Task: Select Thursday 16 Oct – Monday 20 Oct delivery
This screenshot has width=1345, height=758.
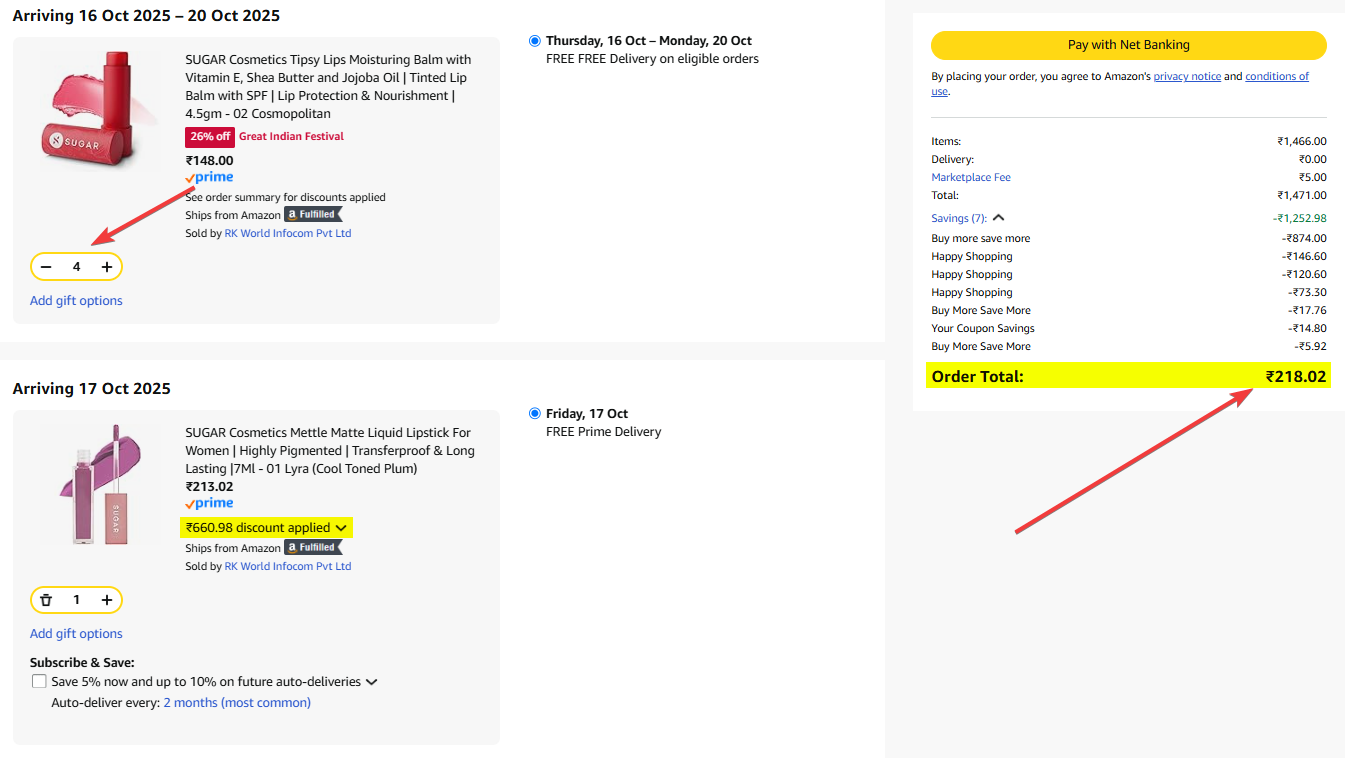Action: click(x=535, y=41)
